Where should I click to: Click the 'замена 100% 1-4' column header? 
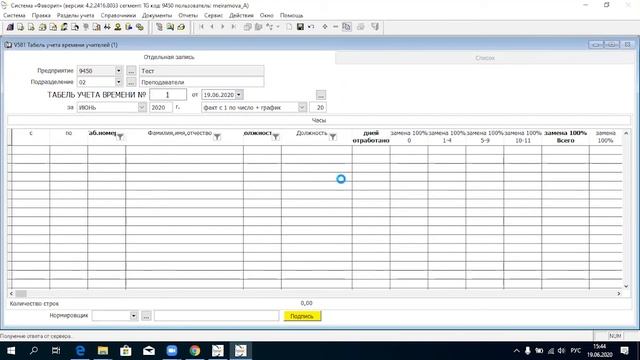[x=447, y=137]
